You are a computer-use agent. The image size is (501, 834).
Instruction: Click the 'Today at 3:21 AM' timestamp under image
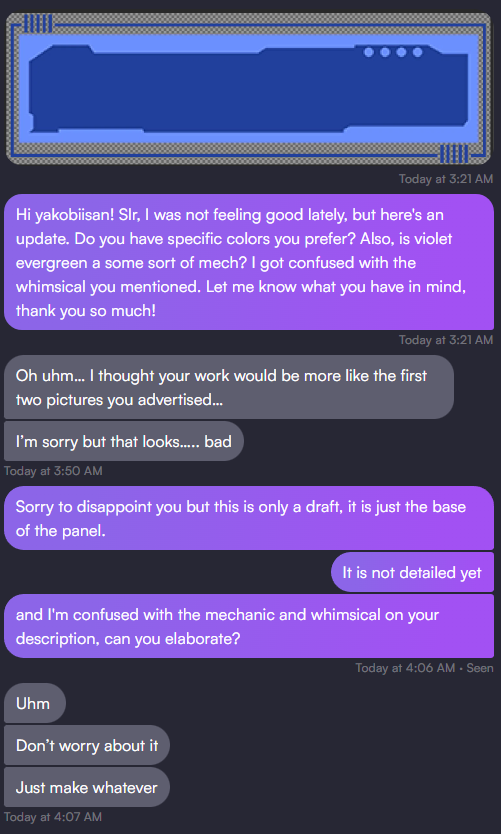pos(446,179)
